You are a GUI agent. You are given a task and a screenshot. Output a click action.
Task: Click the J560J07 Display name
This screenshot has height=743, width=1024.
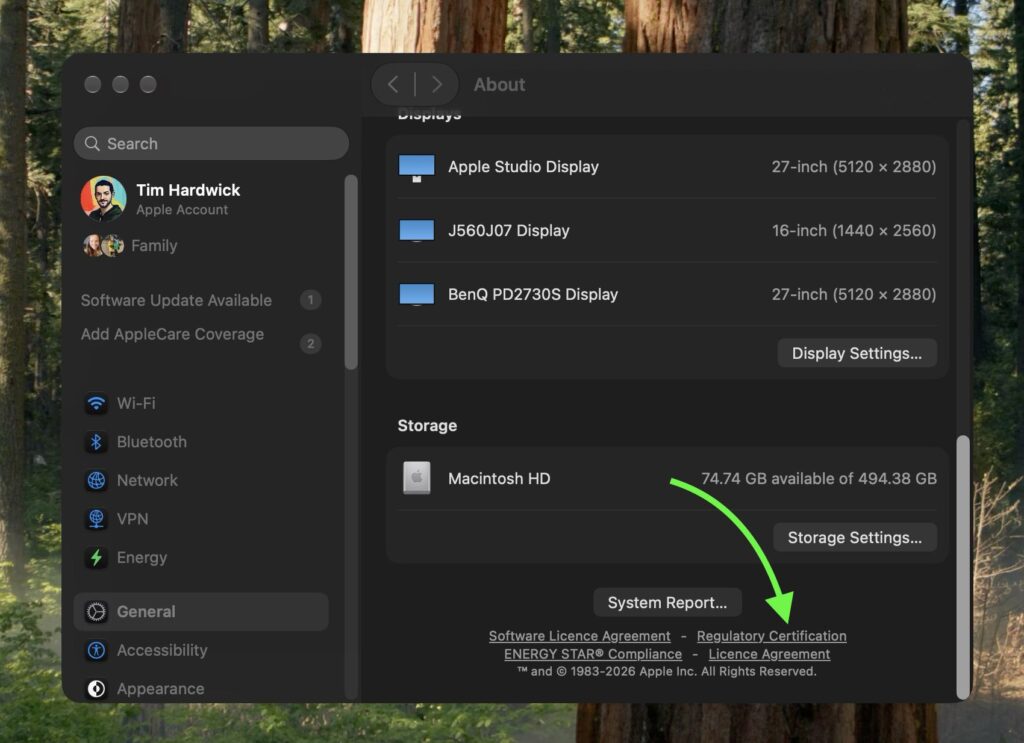[509, 230]
